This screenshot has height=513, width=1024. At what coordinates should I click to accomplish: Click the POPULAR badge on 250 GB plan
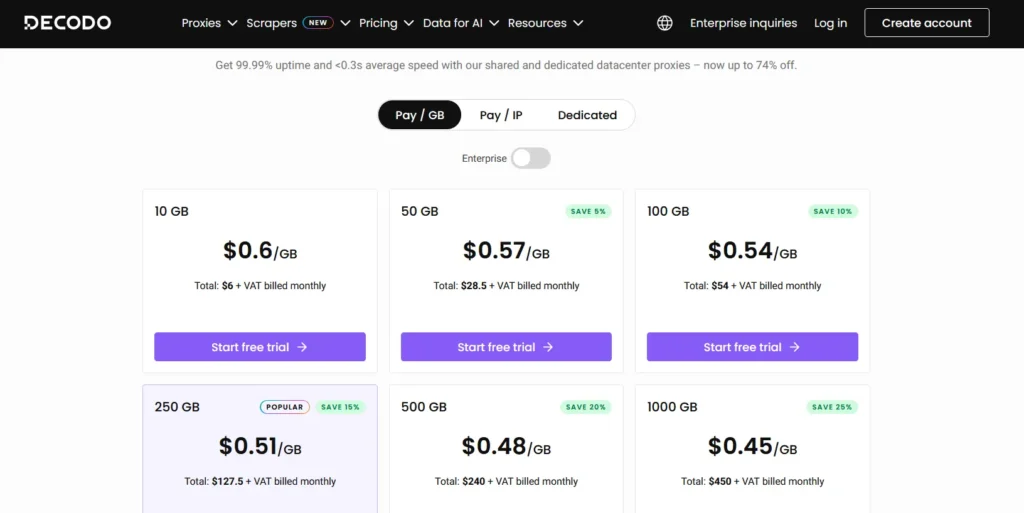tap(285, 407)
